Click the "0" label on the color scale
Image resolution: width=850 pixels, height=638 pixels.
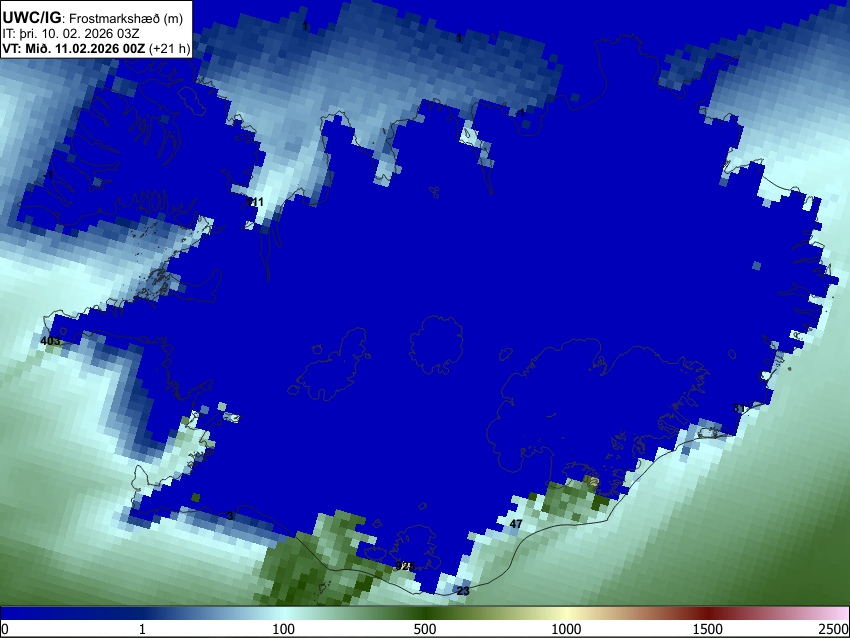5,629
